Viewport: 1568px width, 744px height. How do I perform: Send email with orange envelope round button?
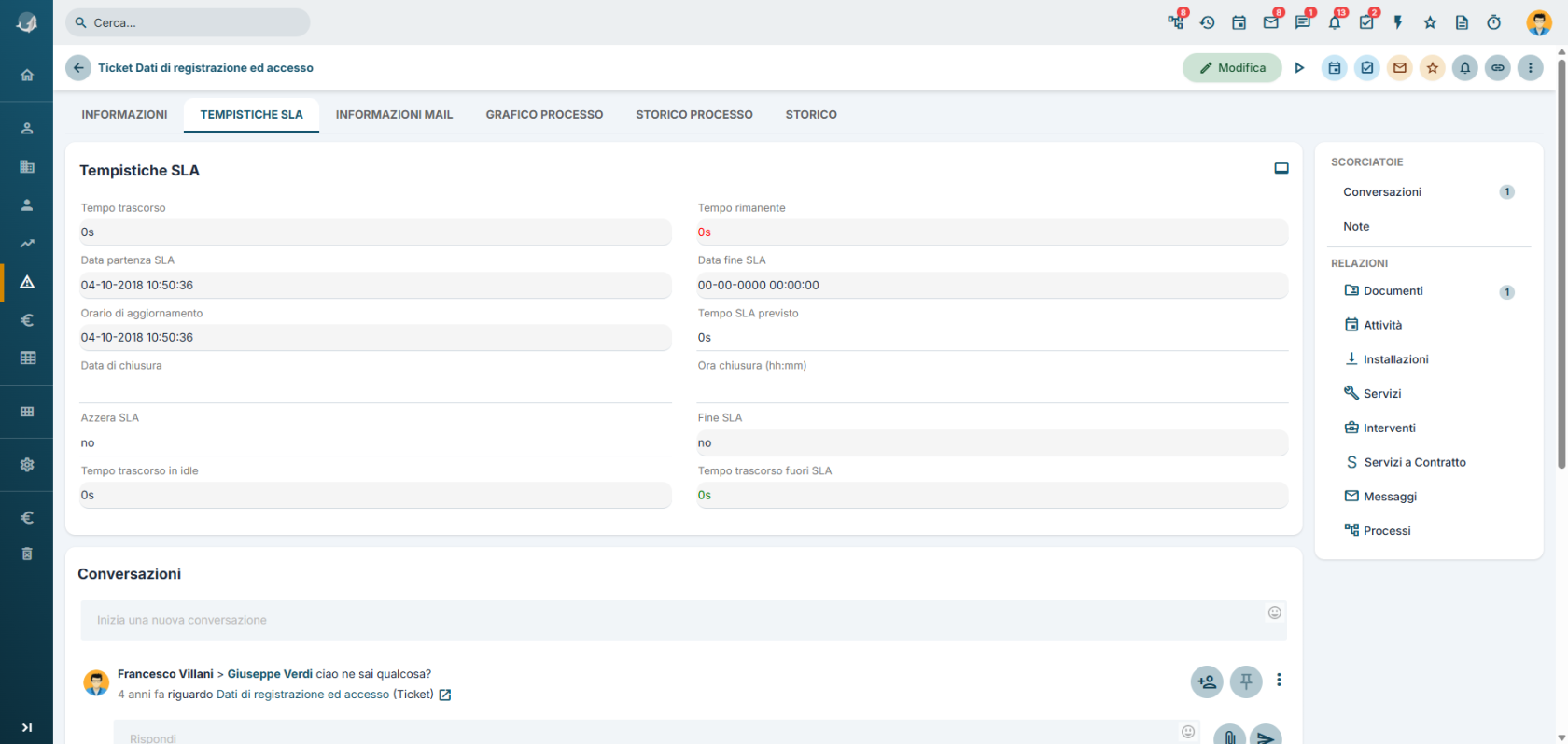[x=1400, y=67]
